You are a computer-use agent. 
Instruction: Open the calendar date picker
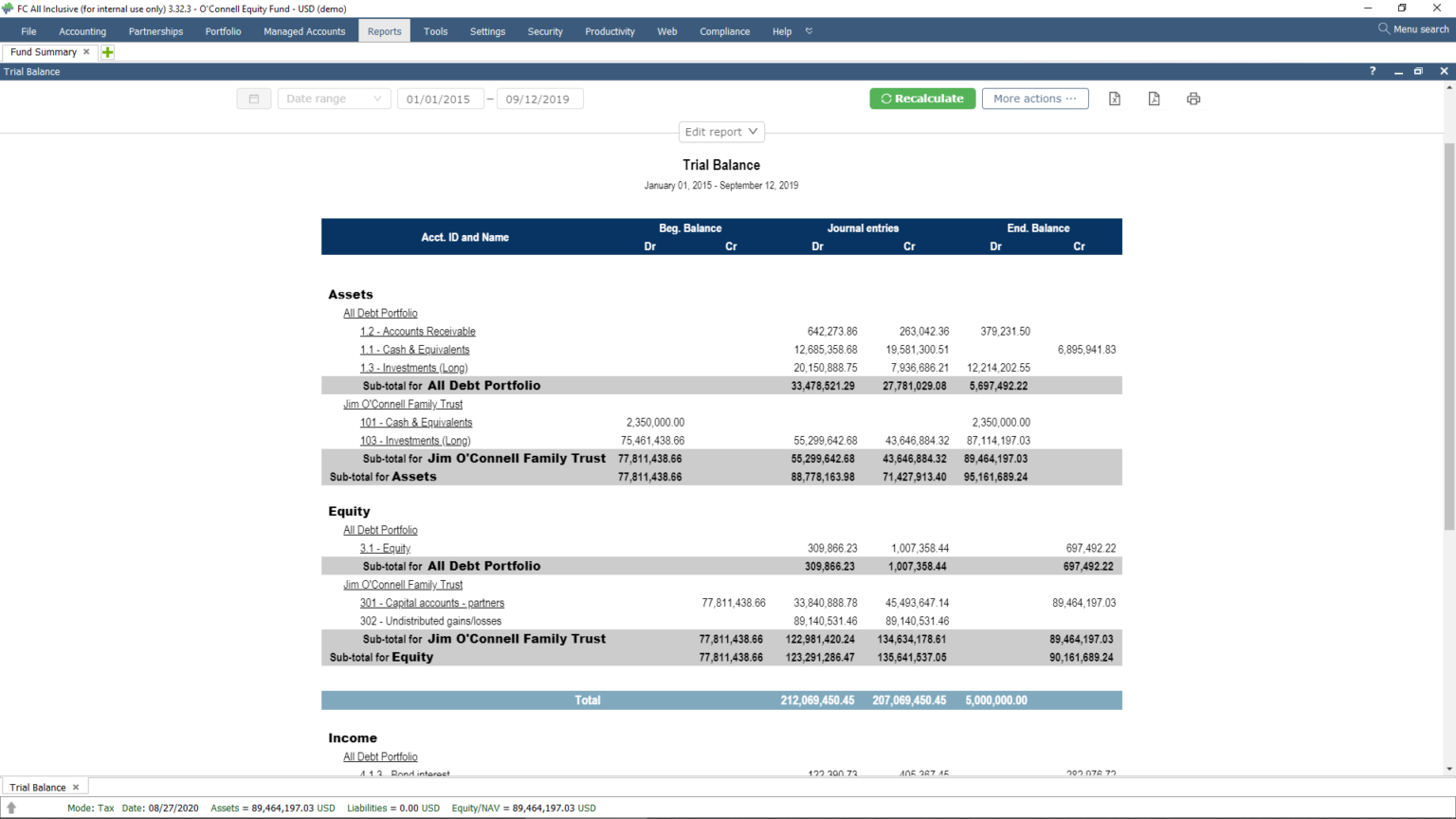(x=253, y=98)
